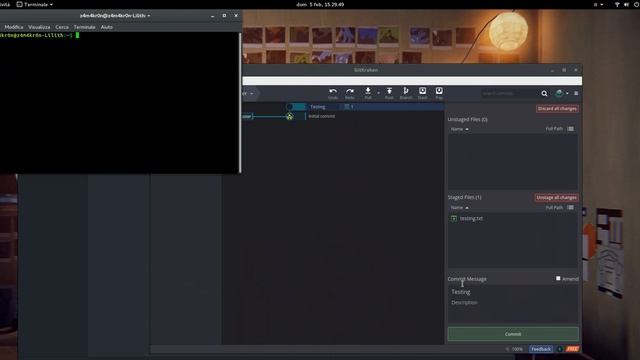Image resolution: width=640 pixels, height=360 pixels.
Task: Open Modifica menu in terminal
Action: [x=13, y=27]
